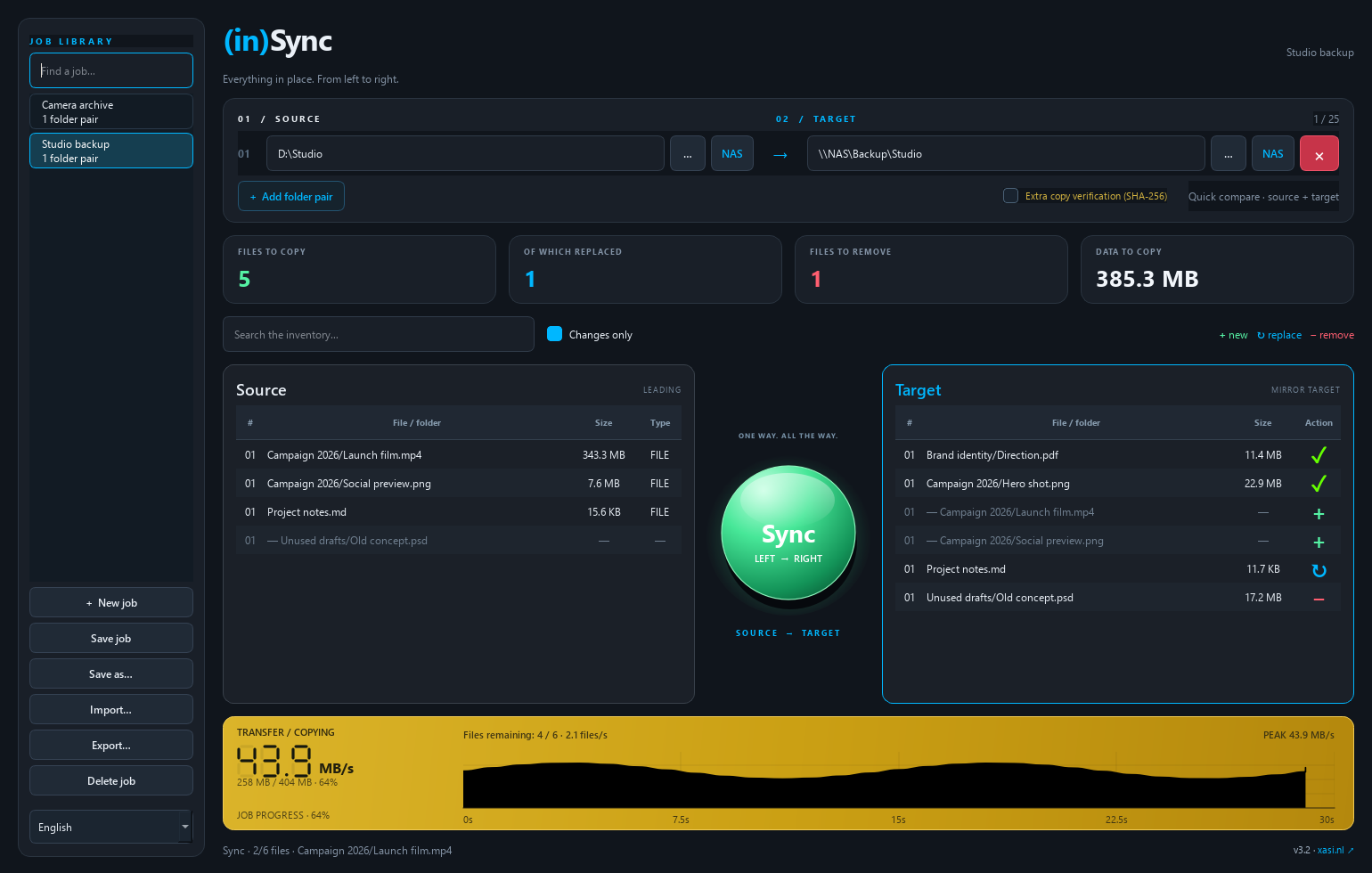Open the English language dropdown
The height and width of the screenshot is (873, 1372).
[x=111, y=827]
